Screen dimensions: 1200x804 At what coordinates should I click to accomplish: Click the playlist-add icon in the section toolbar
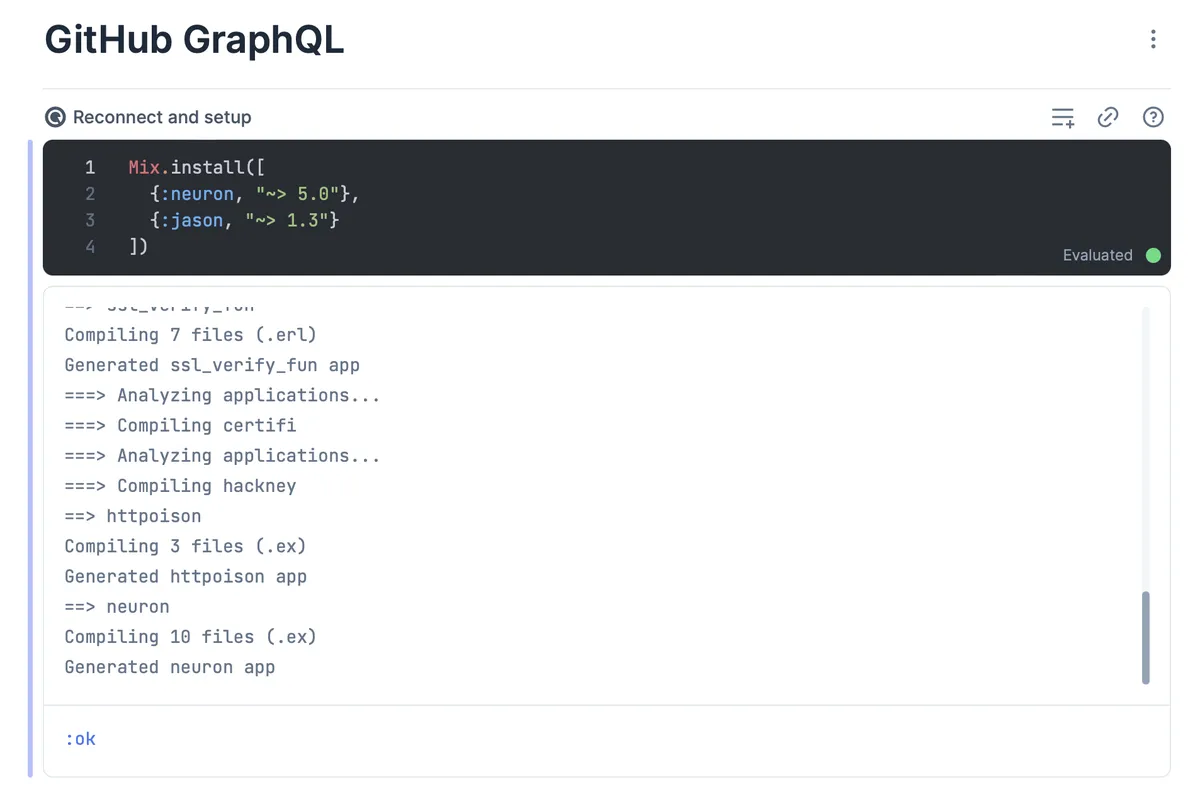tap(1062, 117)
